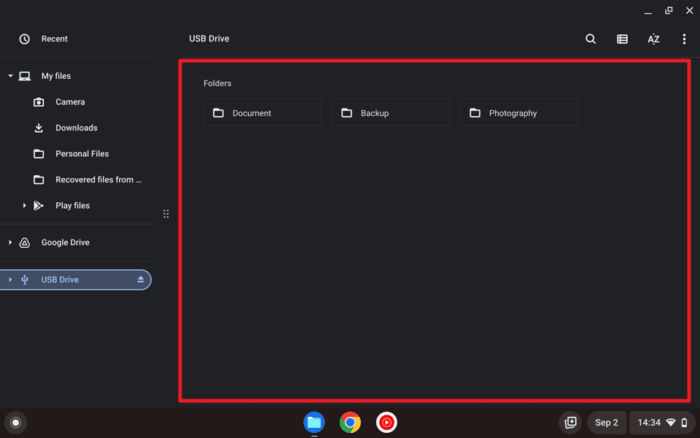The height and width of the screenshot is (438, 700).
Task: Open Files app from the shelf
Action: point(314,422)
